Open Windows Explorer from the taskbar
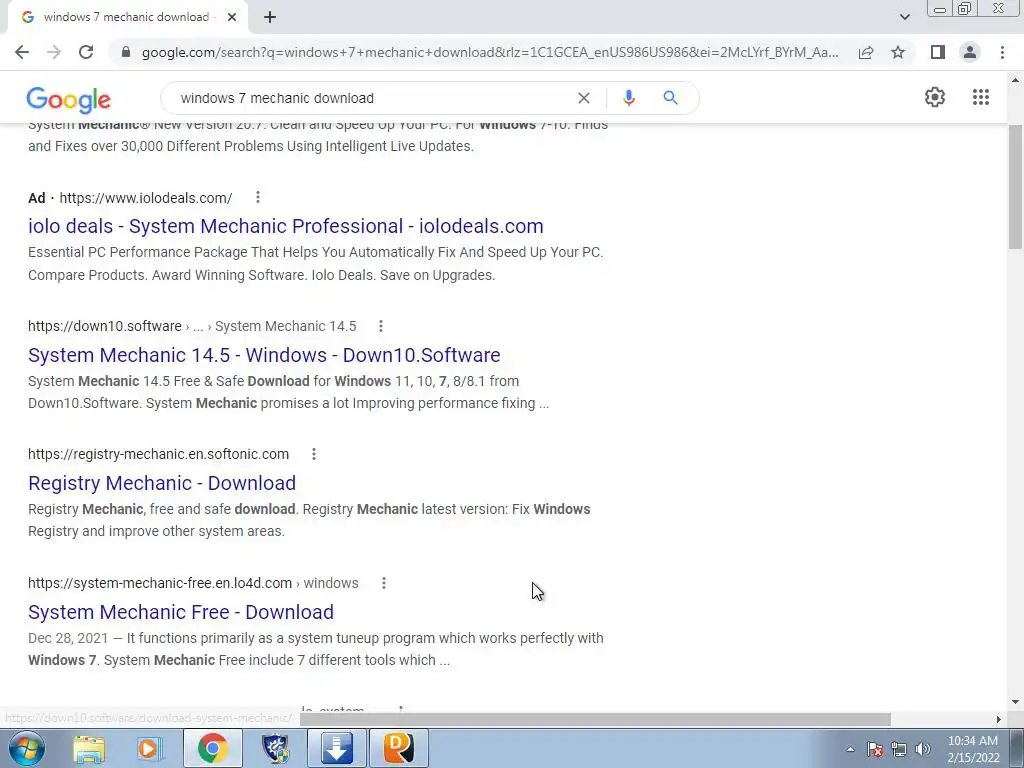Image resolution: width=1024 pixels, height=768 pixels. click(x=89, y=748)
